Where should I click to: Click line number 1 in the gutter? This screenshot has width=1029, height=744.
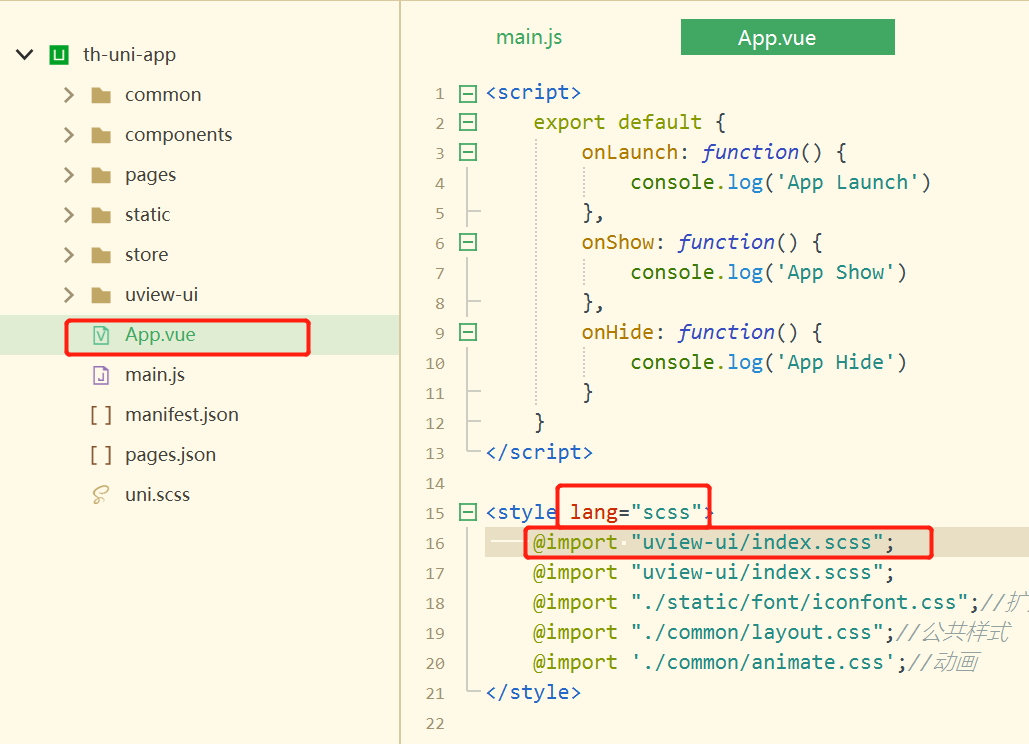[440, 94]
